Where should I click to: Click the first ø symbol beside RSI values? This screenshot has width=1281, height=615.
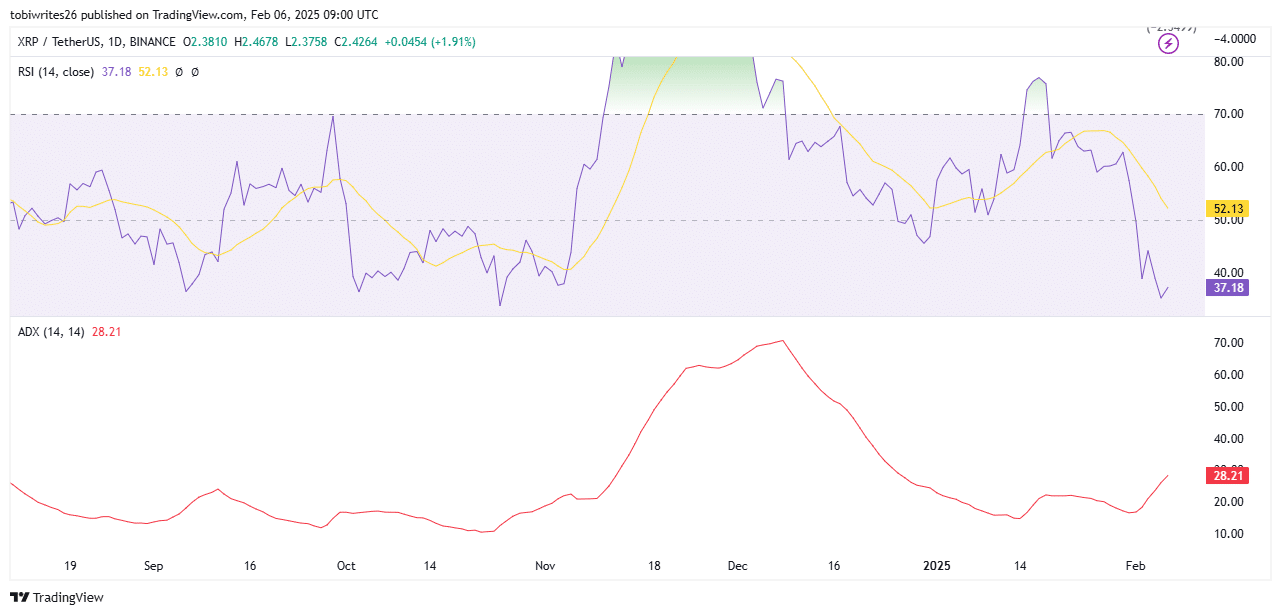tap(178, 72)
